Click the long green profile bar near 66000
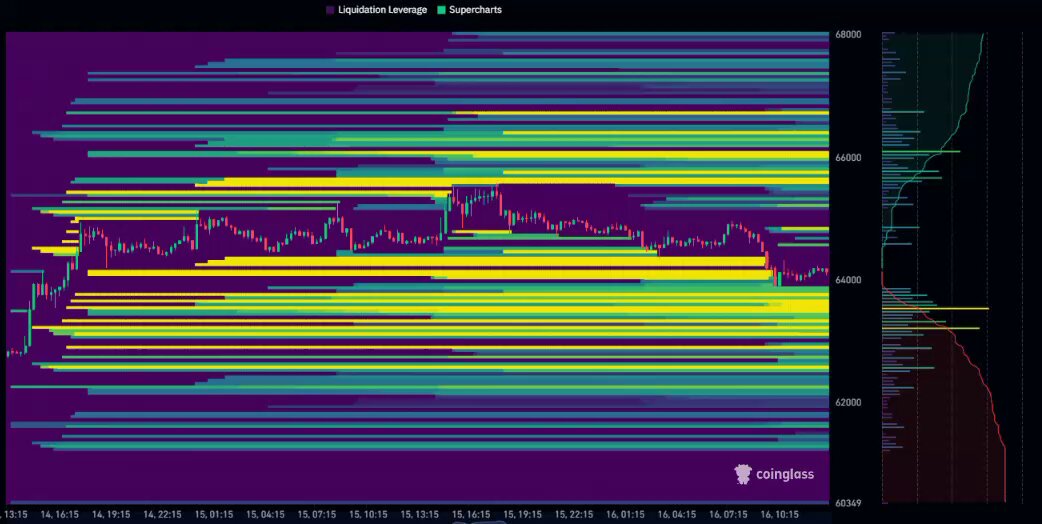 pyautogui.click(x=921, y=151)
